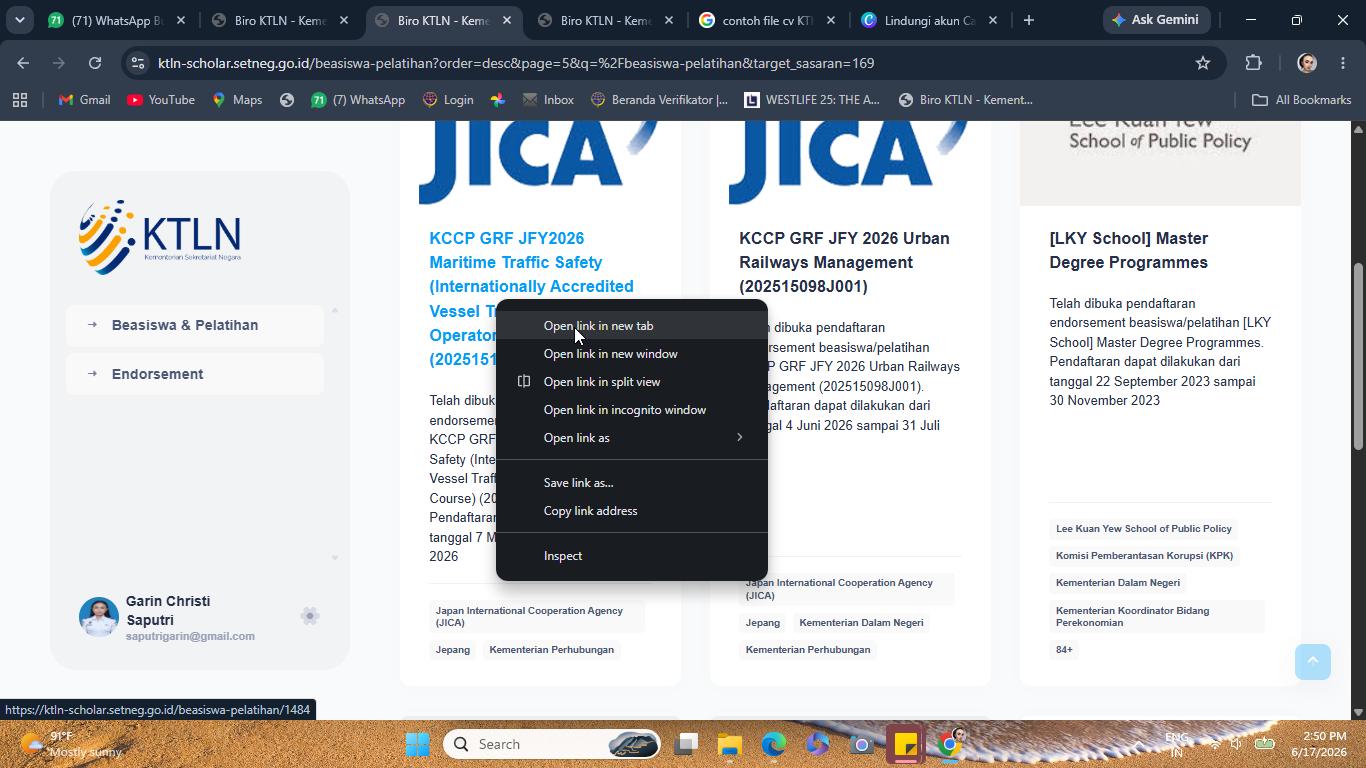
Task: Switch to the contoh file cv tab
Action: [x=757, y=20]
